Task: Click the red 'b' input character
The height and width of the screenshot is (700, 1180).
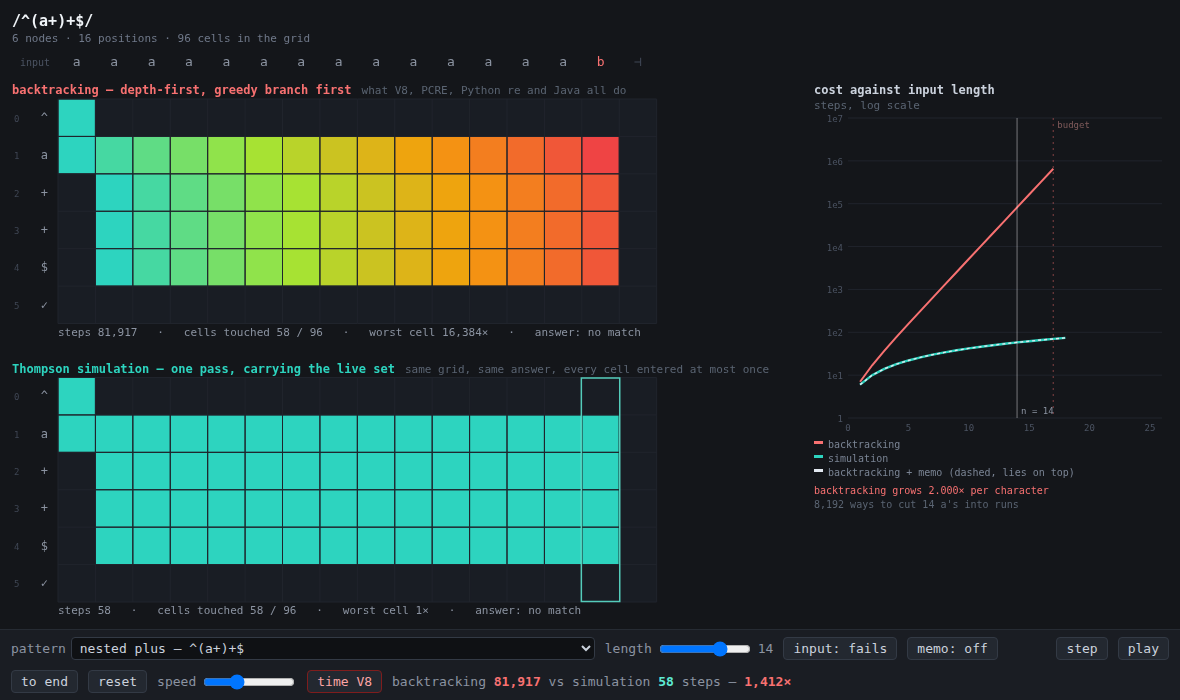Action: (601, 62)
